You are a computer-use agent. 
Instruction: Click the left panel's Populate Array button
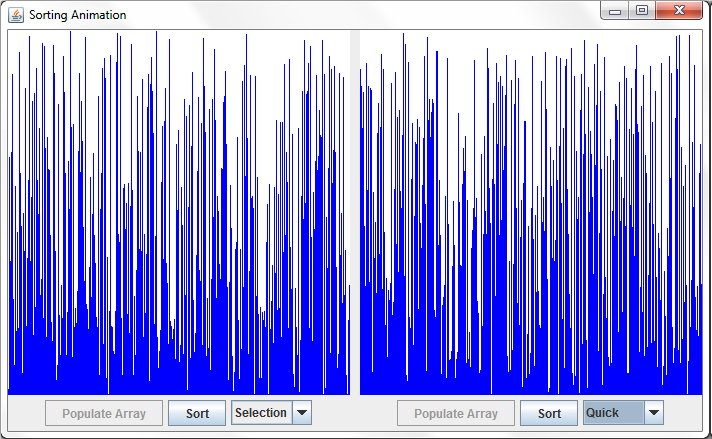pos(104,413)
